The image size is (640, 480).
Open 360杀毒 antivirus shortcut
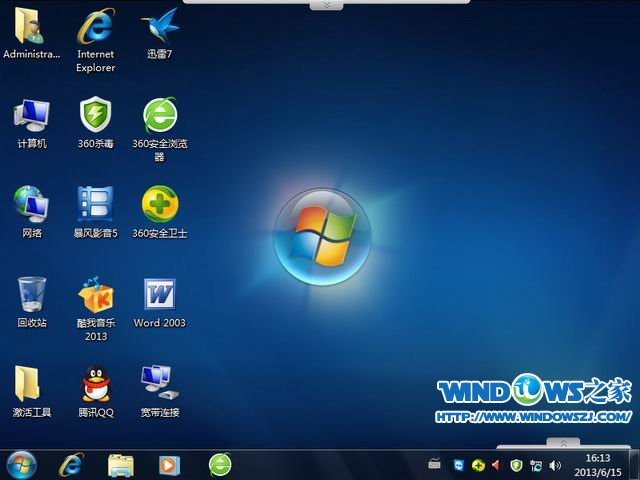point(96,115)
